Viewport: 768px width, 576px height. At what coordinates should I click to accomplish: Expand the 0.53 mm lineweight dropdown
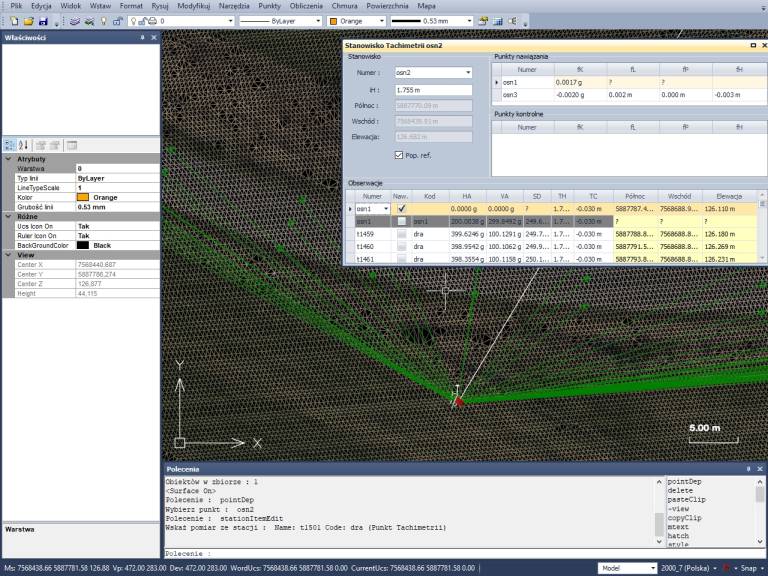(x=468, y=20)
